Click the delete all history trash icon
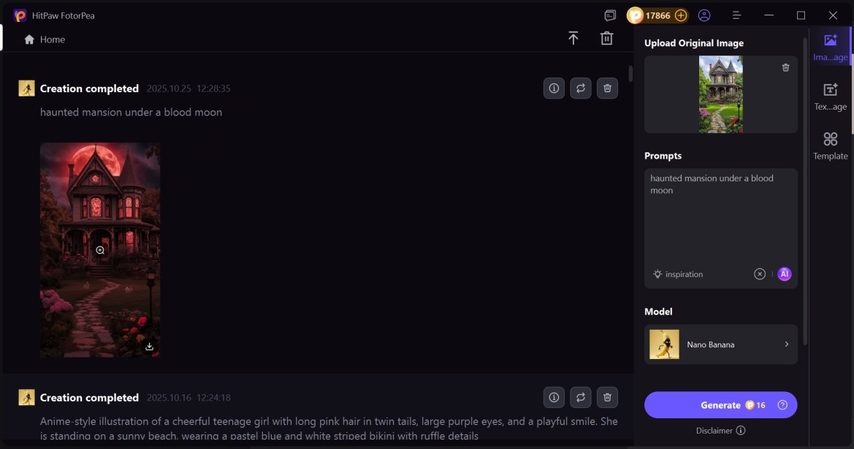854x449 pixels. (x=607, y=38)
